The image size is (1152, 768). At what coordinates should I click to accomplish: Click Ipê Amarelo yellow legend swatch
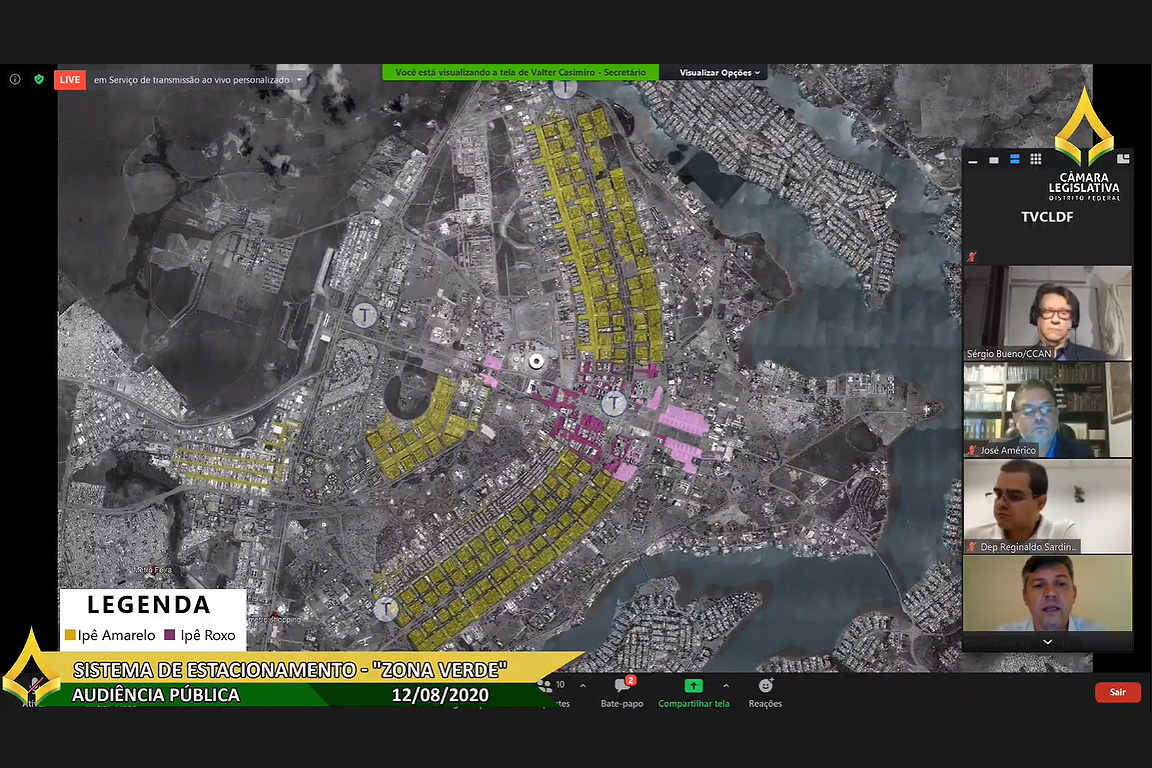click(x=70, y=635)
